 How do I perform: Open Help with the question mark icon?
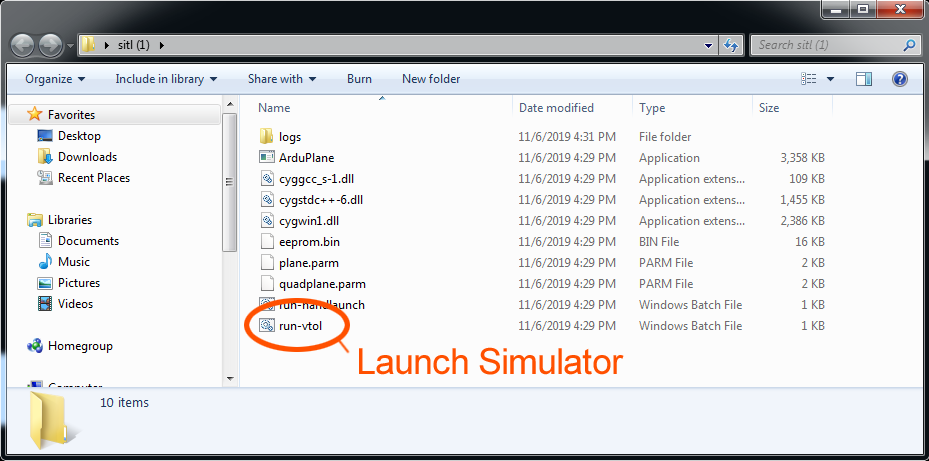[899, 79]
